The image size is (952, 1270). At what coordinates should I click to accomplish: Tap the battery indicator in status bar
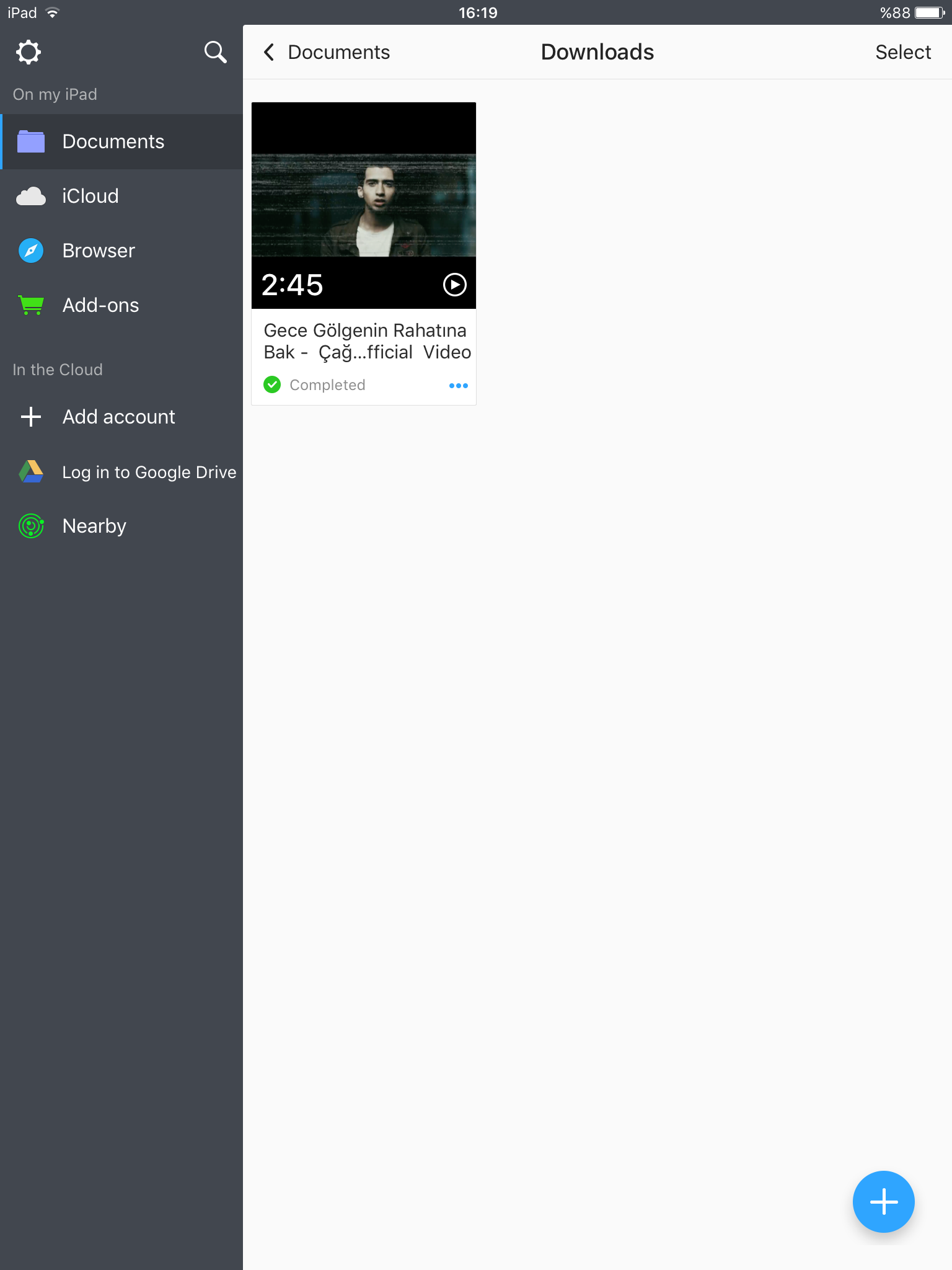(x=930, y=13)
